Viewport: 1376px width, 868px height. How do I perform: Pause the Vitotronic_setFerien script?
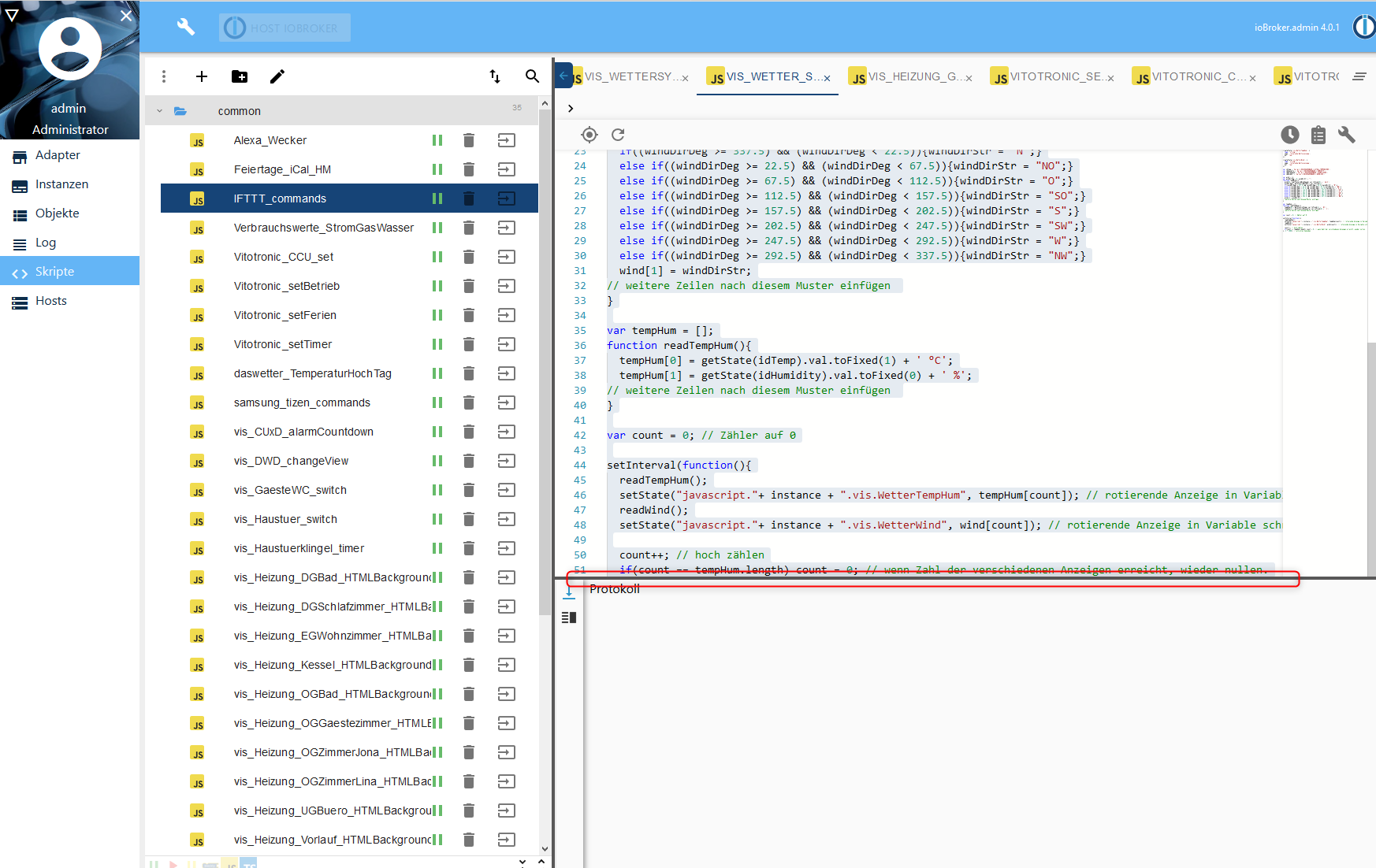[x=437, y=315]
